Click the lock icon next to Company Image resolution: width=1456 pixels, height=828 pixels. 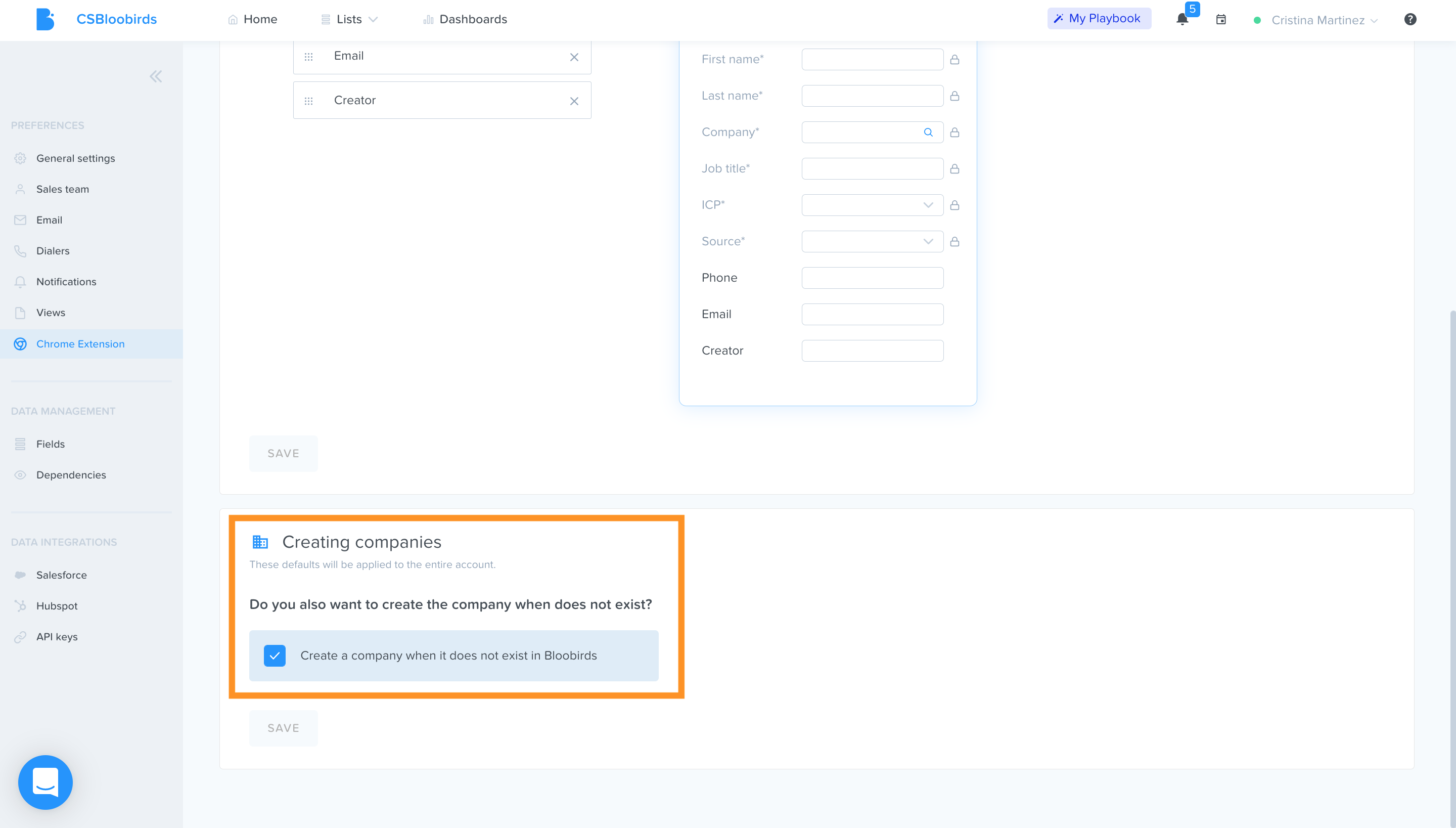(955, 133)
